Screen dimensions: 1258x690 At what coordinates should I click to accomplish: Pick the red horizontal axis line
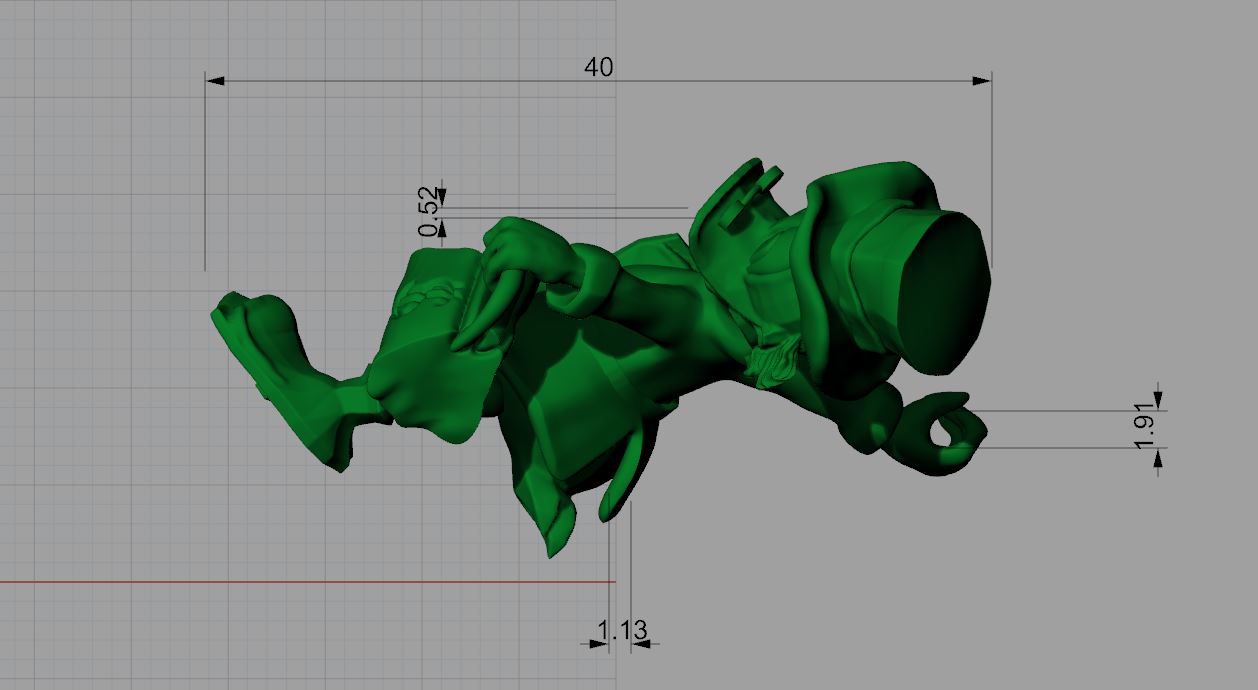[307, 581]
